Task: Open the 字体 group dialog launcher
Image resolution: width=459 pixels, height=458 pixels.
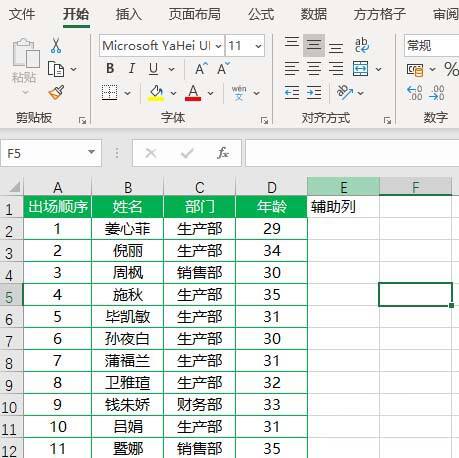Action: [264, 121]
